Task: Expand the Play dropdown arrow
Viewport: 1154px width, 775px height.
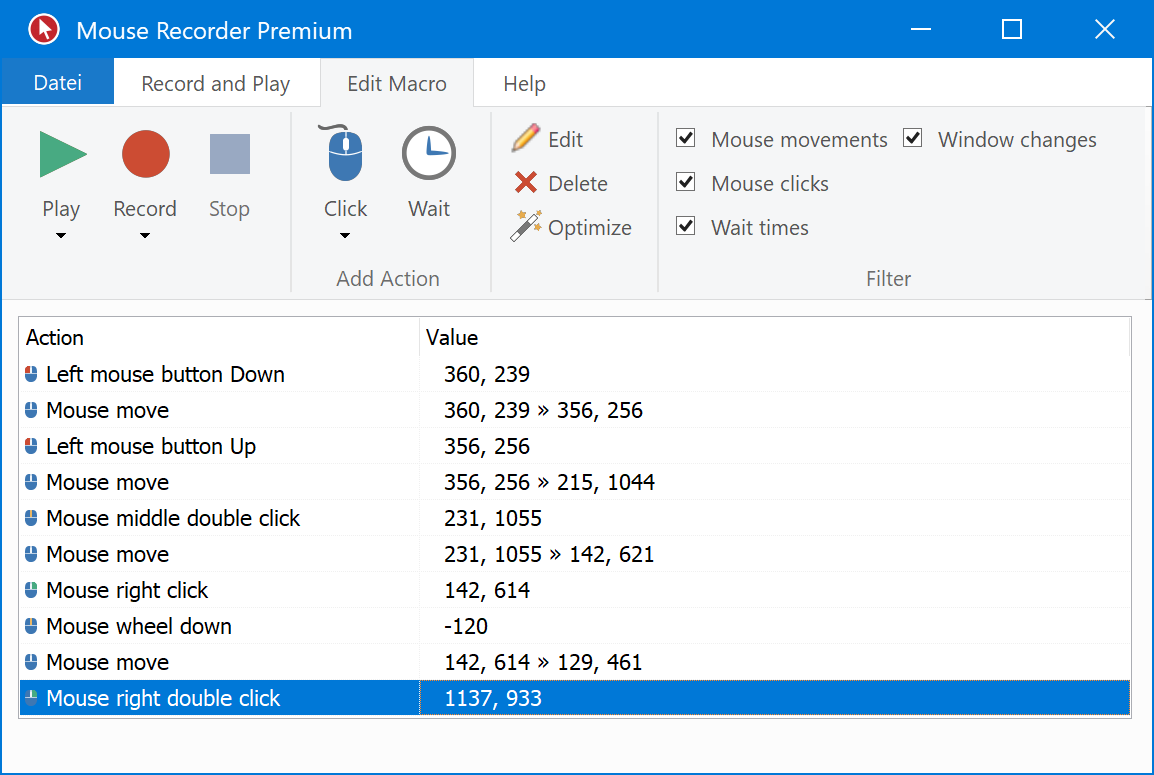Action: (61, 236)
